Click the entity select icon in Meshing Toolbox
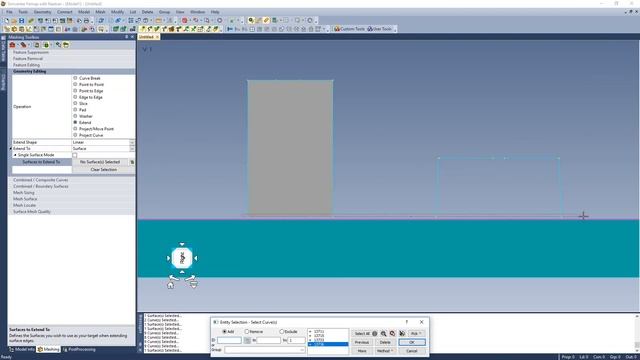The width and height of the screenshot is (640, 360). 58,45
